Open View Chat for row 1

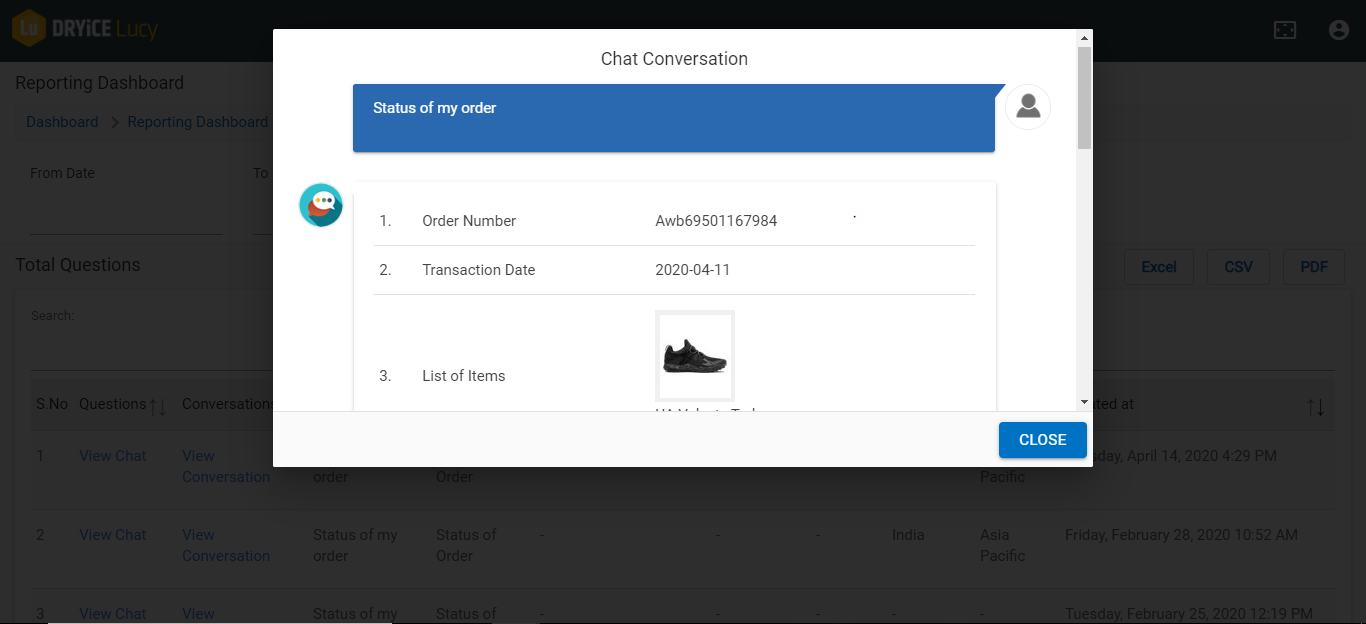pyautogui.click(x=113, y=456)
